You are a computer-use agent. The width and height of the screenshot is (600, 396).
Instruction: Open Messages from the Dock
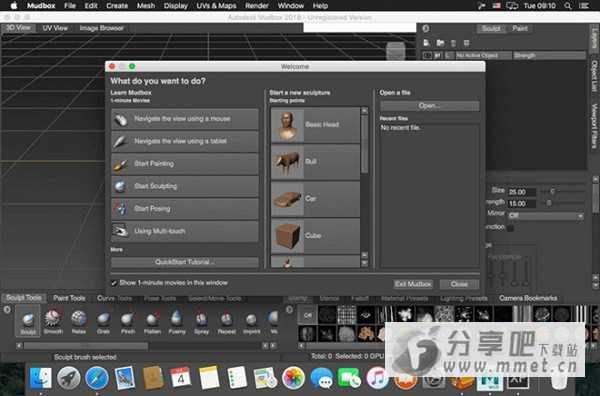click(321, 378)
